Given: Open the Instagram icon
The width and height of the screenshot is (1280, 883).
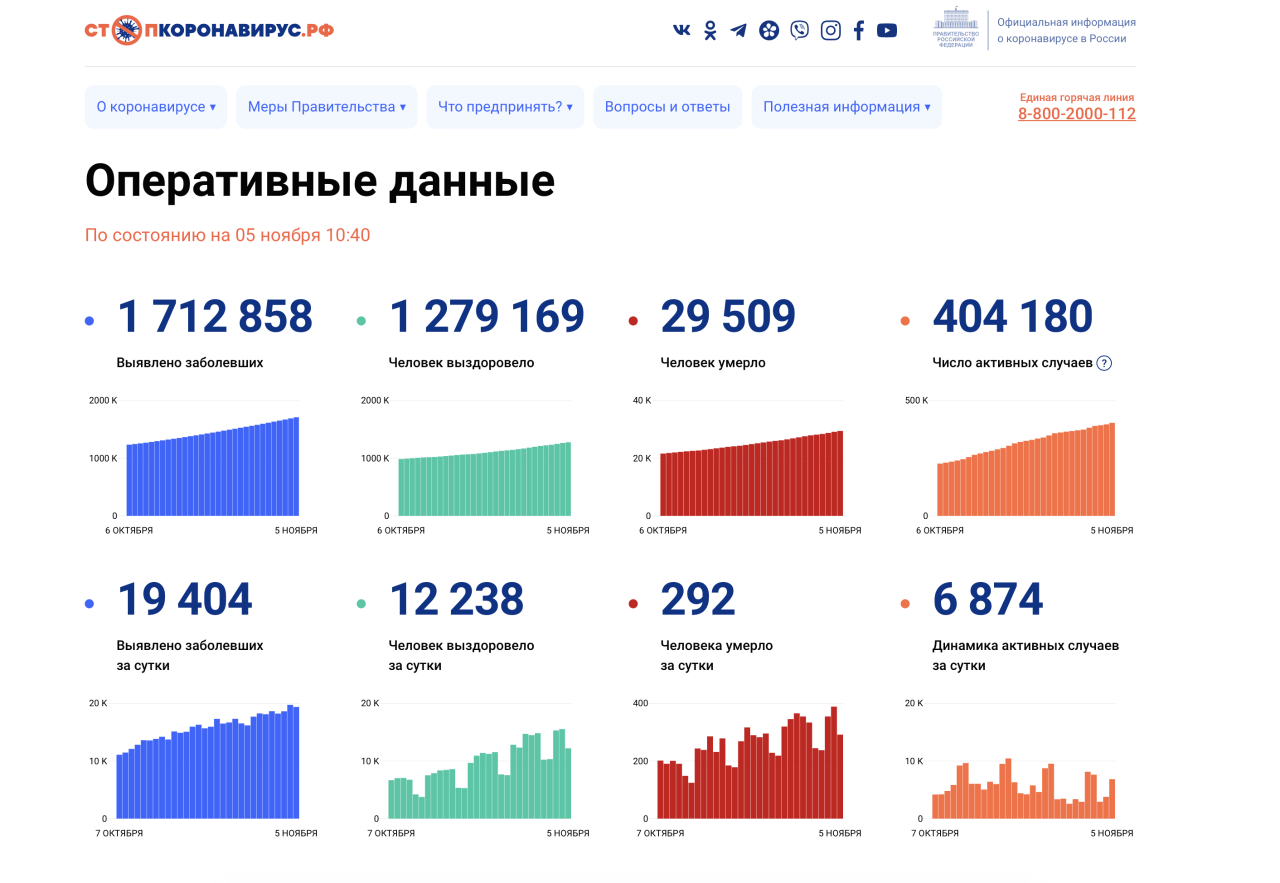Looking at the screenshot, I should point(830,30).
